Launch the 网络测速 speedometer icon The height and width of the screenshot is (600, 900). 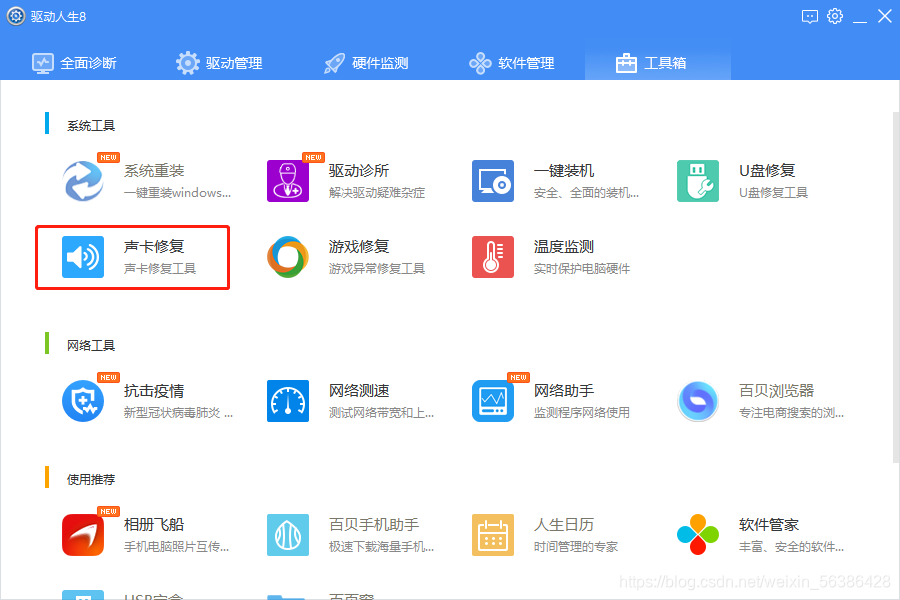point(288,401)
